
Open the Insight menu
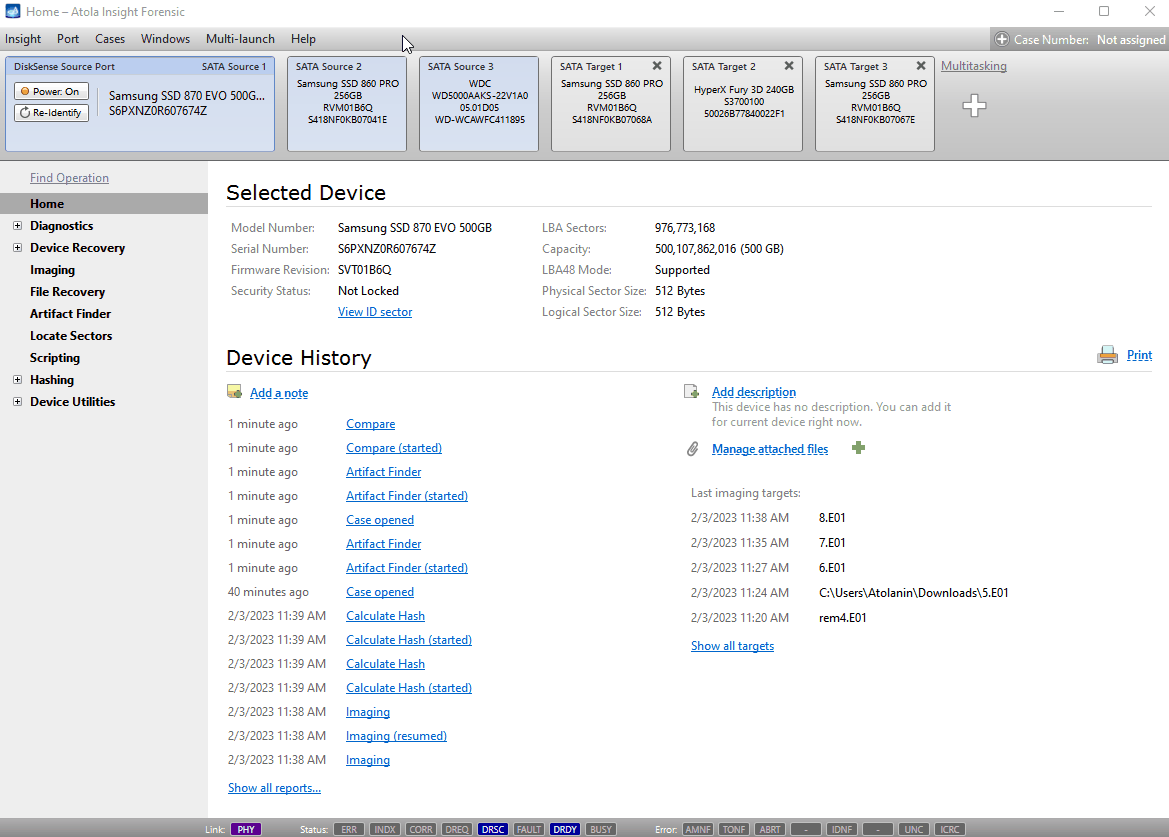click(23, 39)
